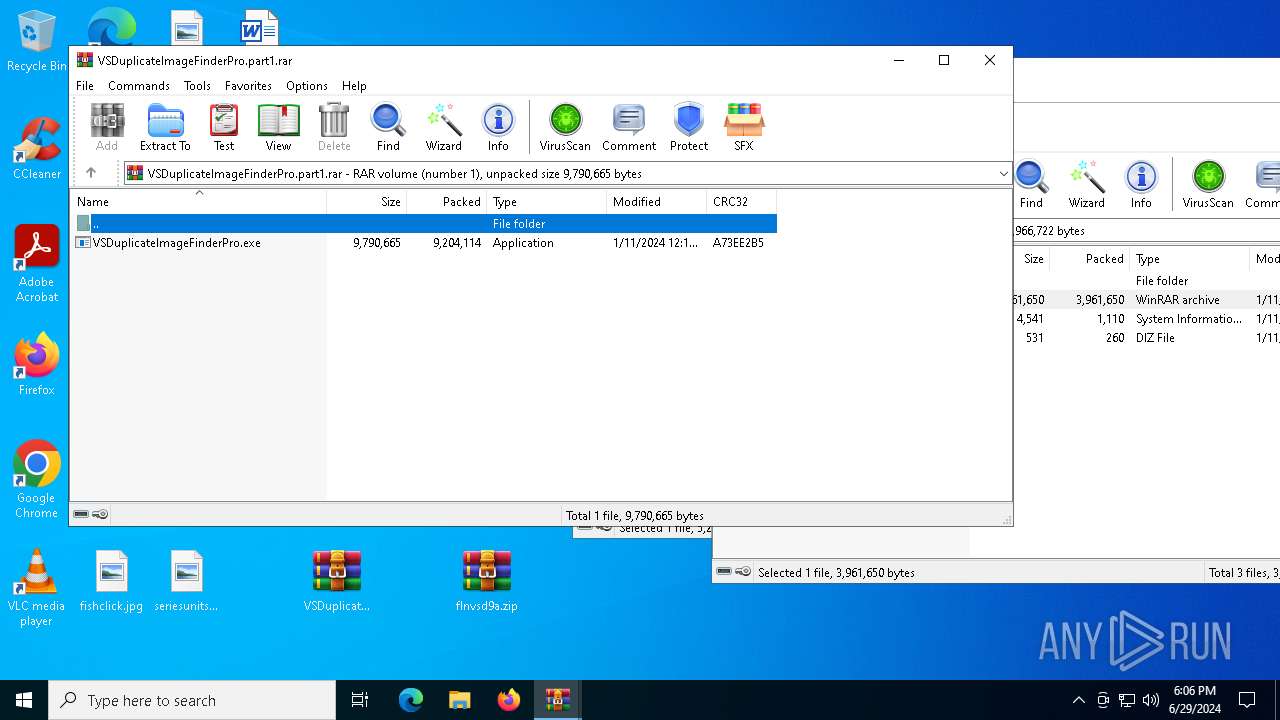The width and height of the screenshot is (1280, 720).
Task: Select 'System Informatio...' row in background window
Action: point(1146,319)
